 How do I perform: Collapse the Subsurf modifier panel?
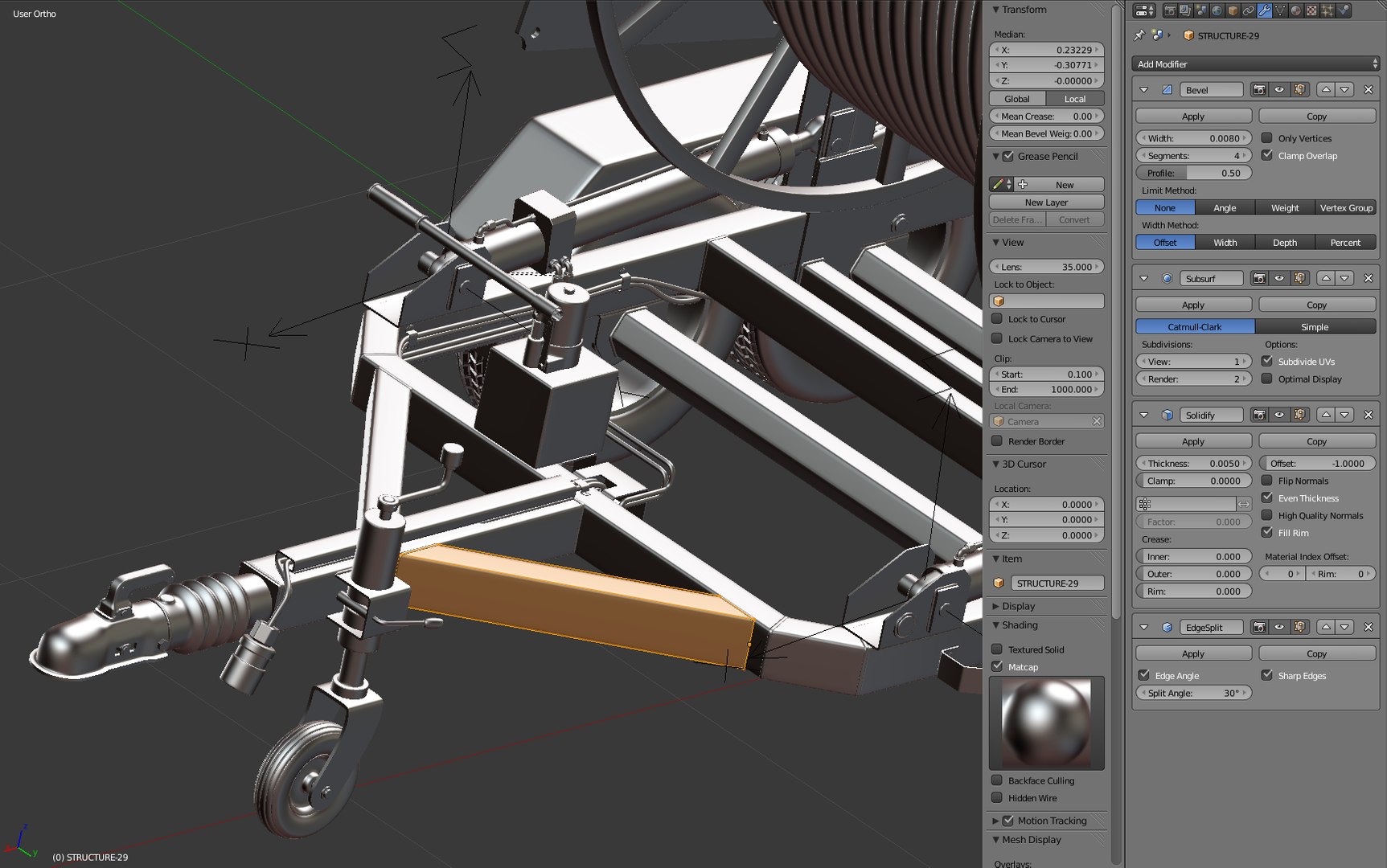pyautogui.click(x=1144, y=278)
